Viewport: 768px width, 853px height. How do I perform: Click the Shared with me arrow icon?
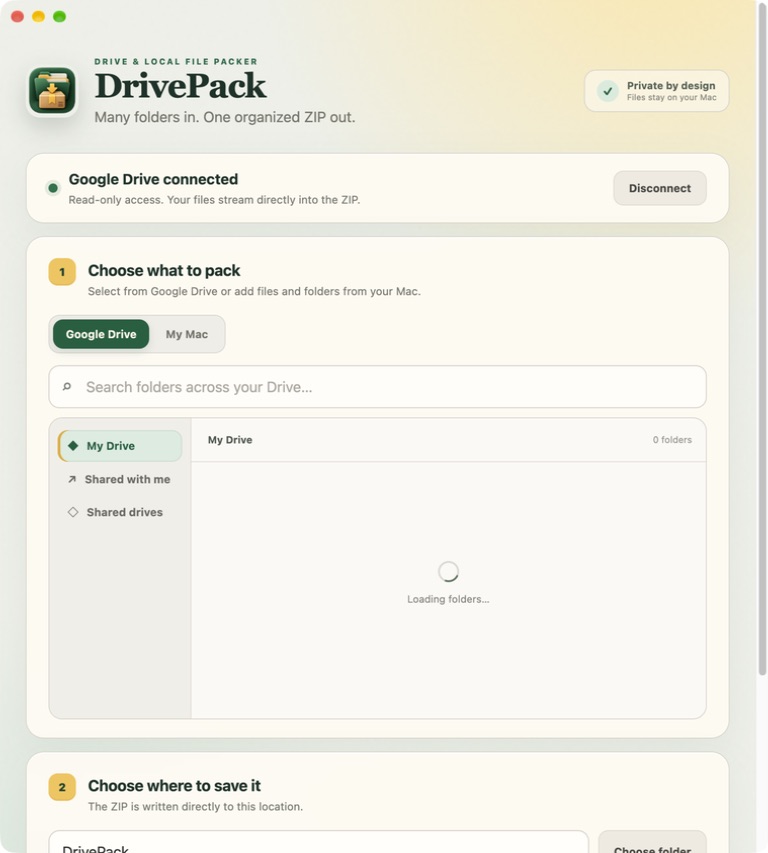72,479
